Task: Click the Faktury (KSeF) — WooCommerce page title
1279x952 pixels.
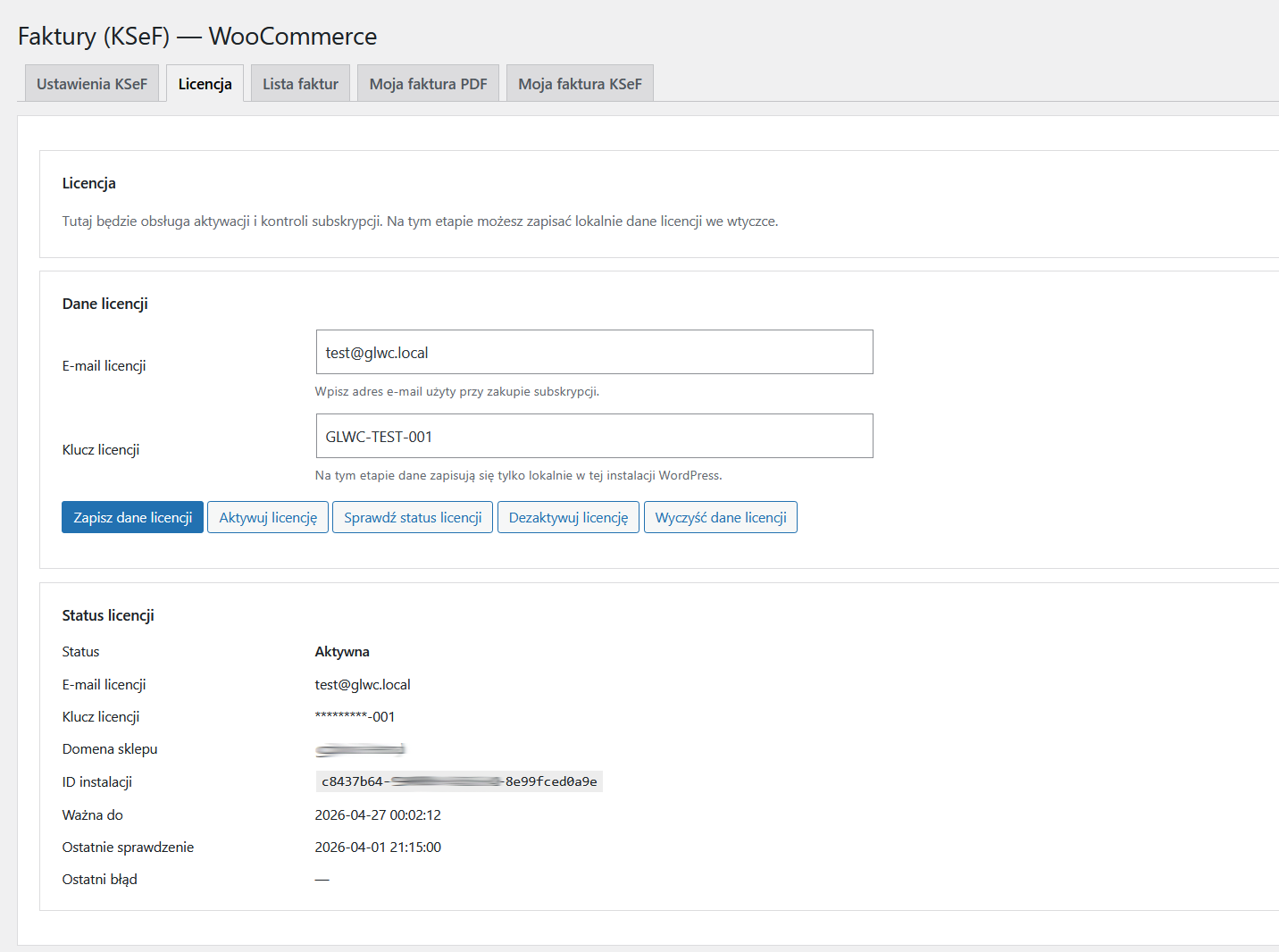Action: point(197,36)
